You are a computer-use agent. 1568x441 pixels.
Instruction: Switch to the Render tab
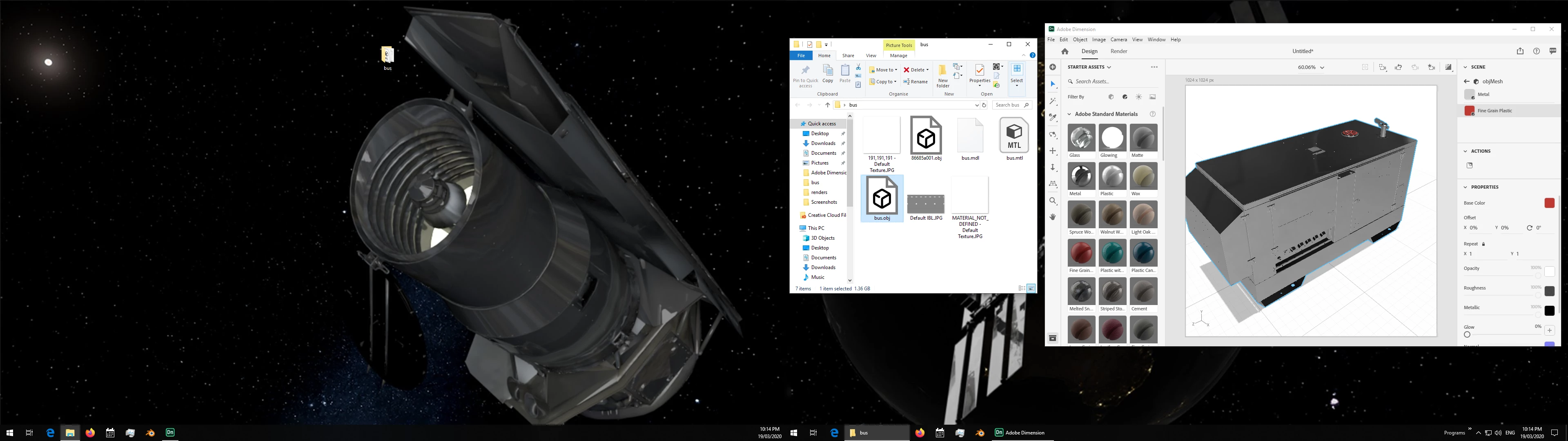1119,51
